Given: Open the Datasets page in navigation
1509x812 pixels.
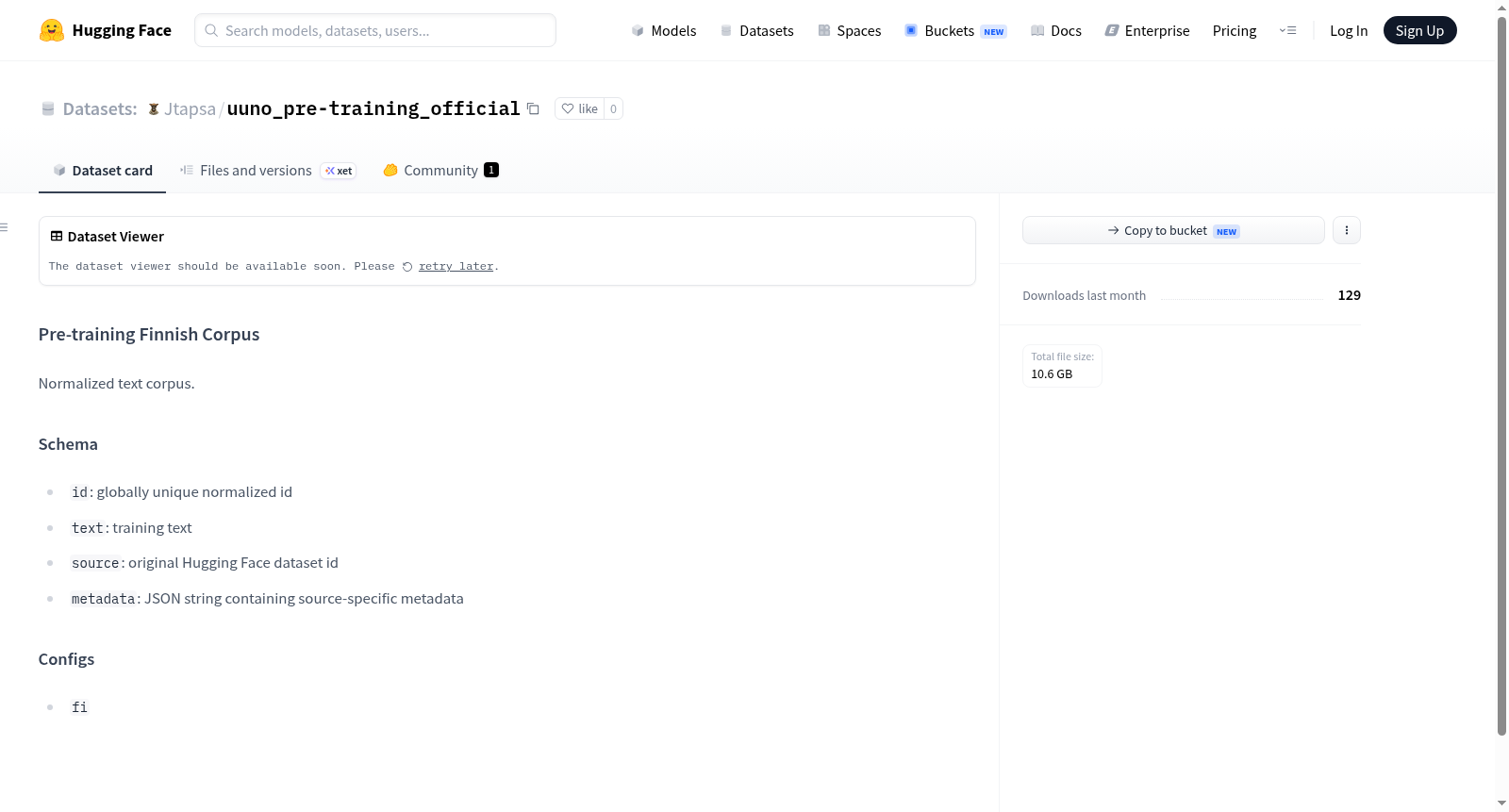Looking at the screenshot, I should tap(757, 30).
